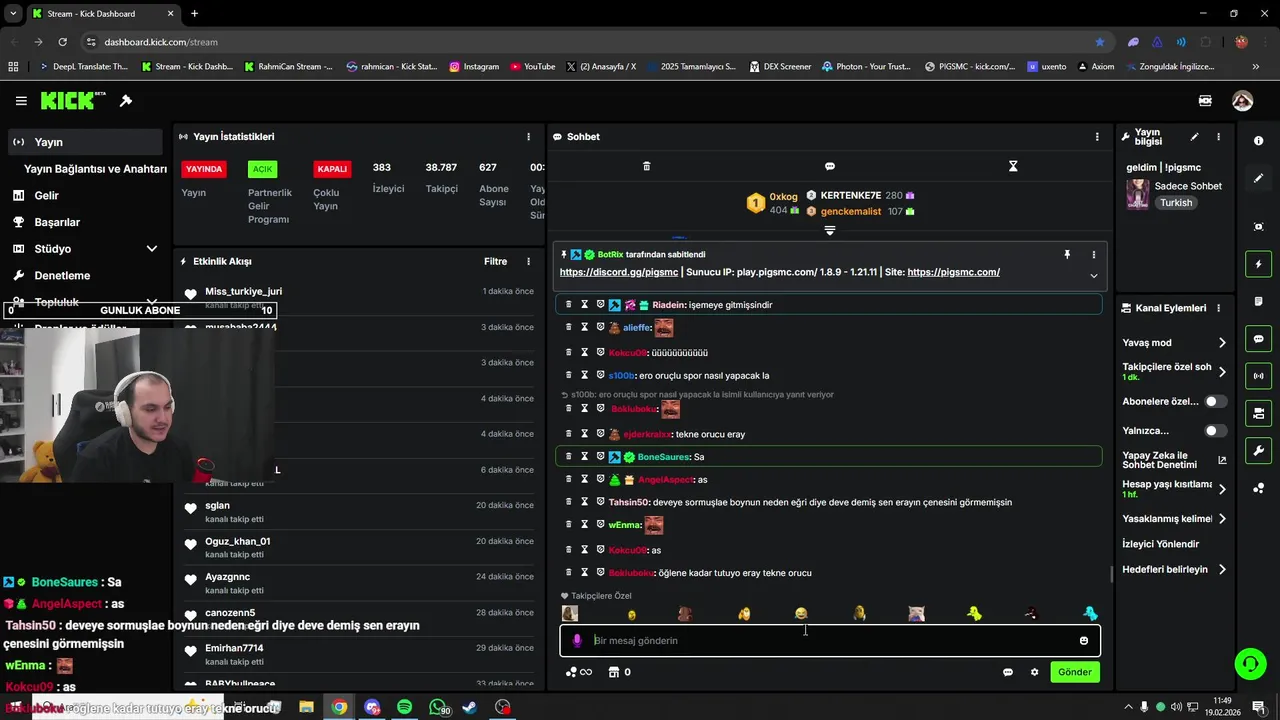Focus the Bir mesaj gönderin input
This screenshot has height=720, width=1280.
pos(830,641)
